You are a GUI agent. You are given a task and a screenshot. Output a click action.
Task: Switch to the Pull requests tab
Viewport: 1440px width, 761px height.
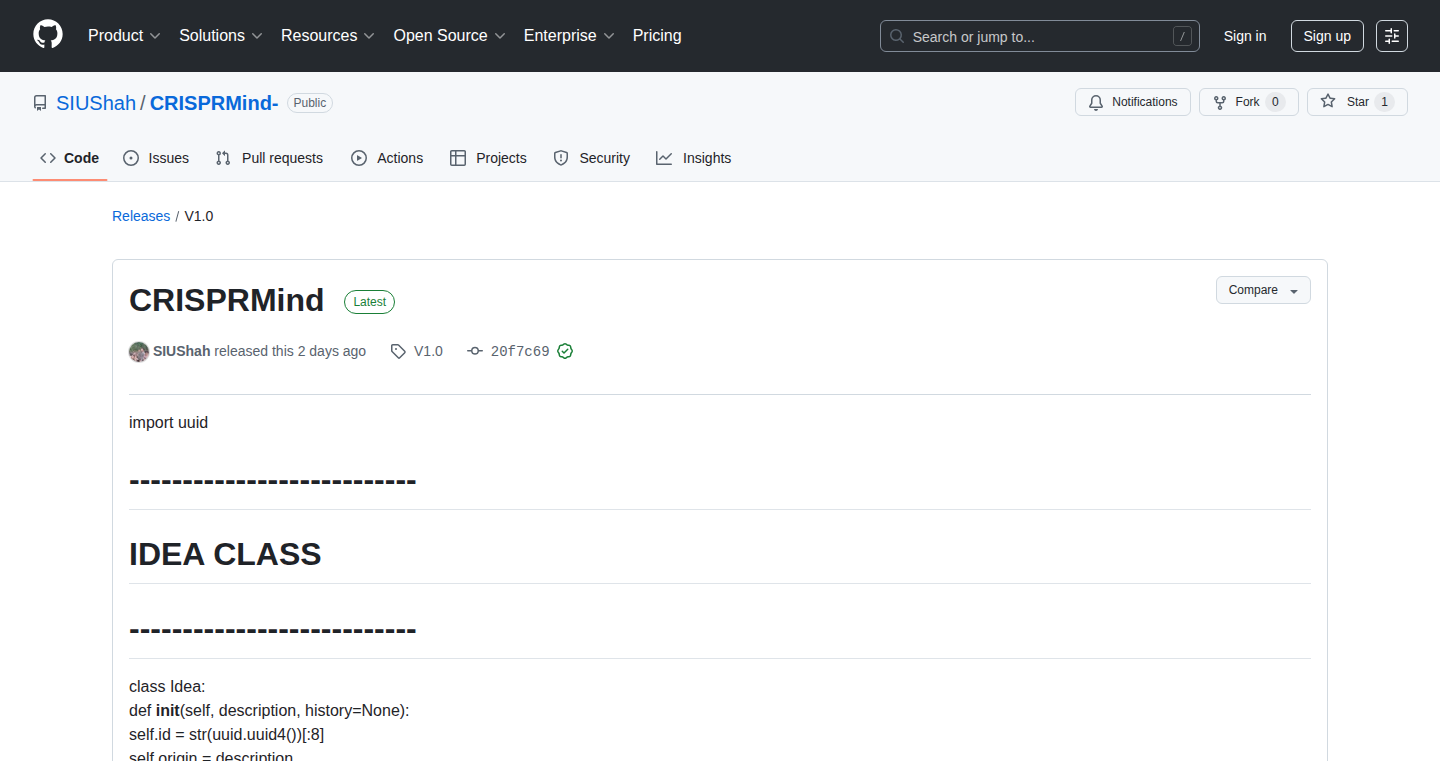click(x=270, y=158)
